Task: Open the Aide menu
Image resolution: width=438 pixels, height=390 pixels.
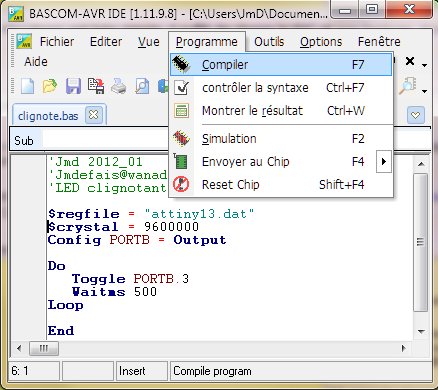Action: (36, 62)
